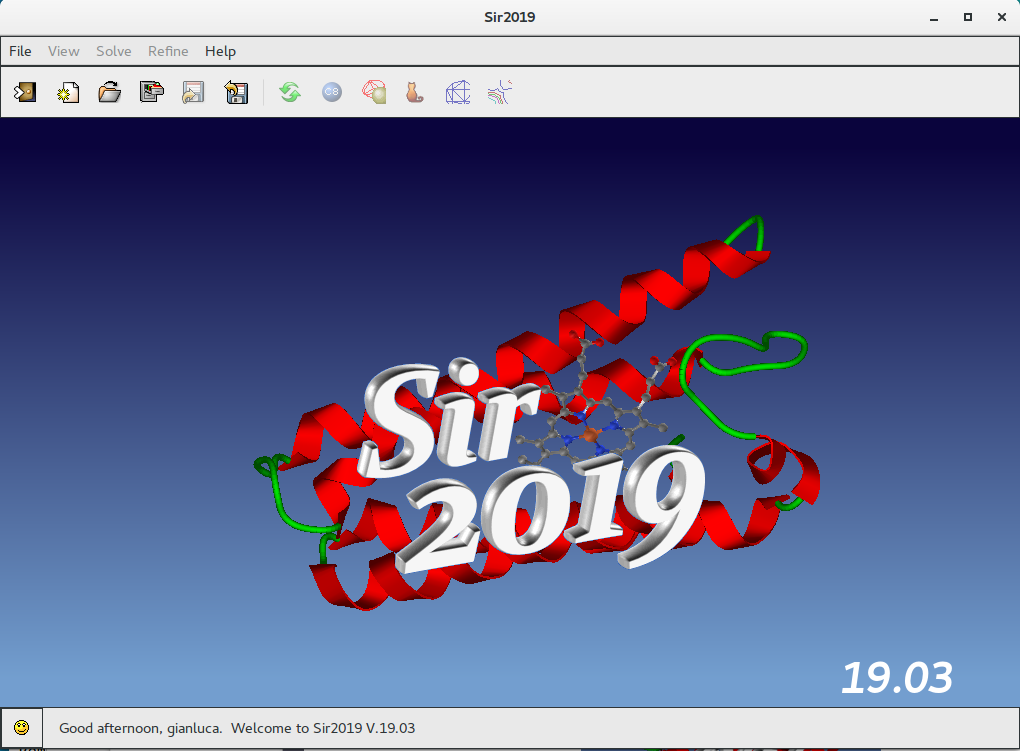Click the floppy disk with yellow arrow icon
The height and width of the screenshot is (751, 1020).
click(x=235, y=92)
